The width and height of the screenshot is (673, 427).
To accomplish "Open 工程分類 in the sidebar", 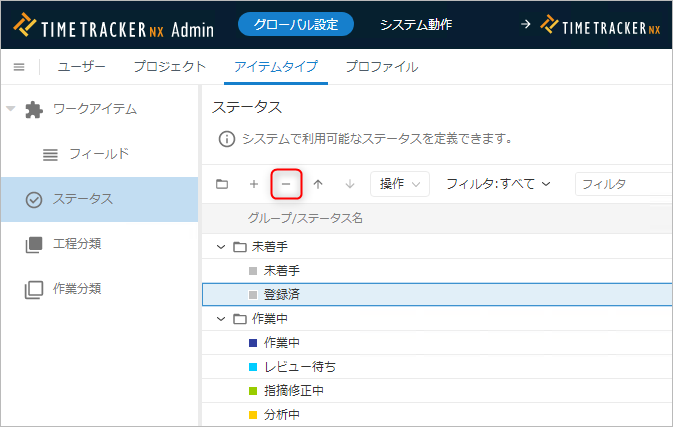I will click(76, 244).
